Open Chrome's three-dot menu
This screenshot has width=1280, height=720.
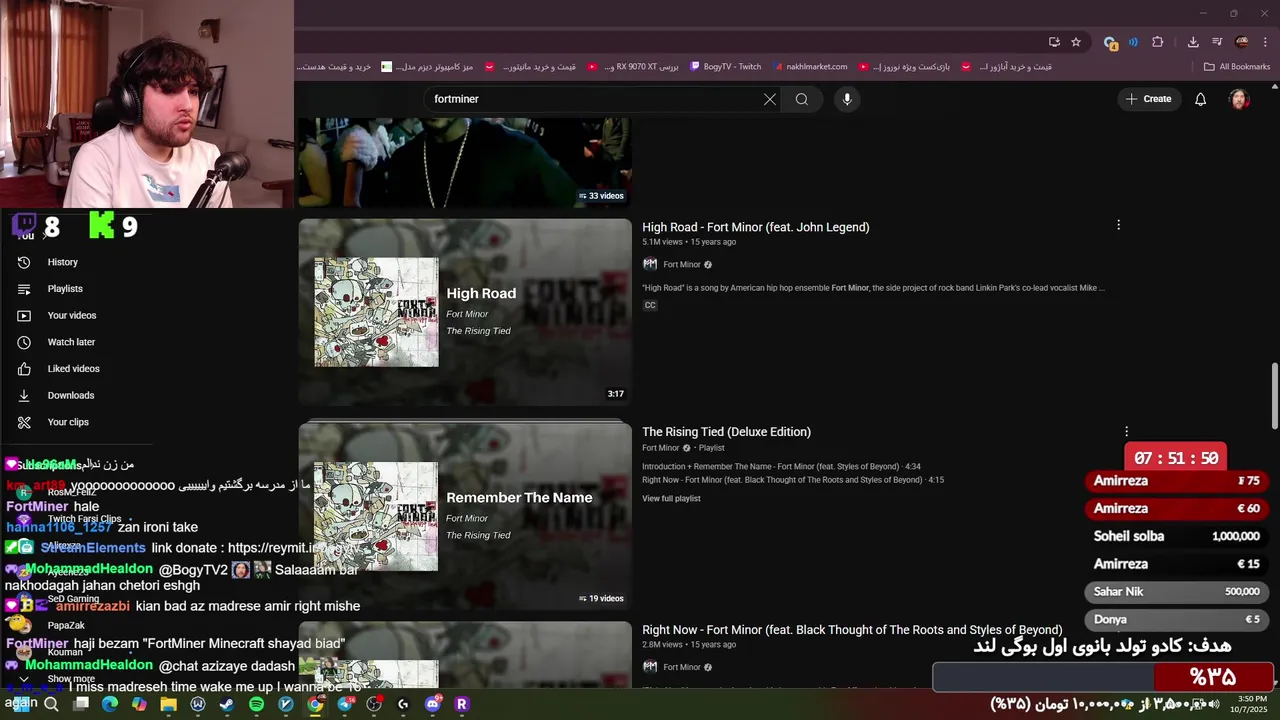point(1266,42)
